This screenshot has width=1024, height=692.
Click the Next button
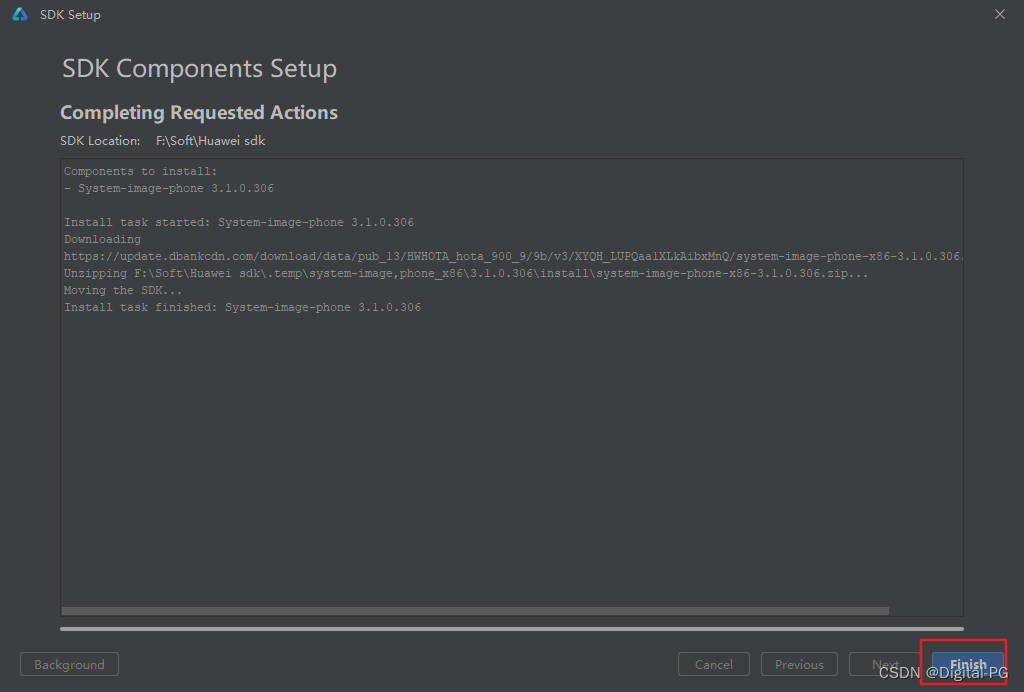pos(885,664)
